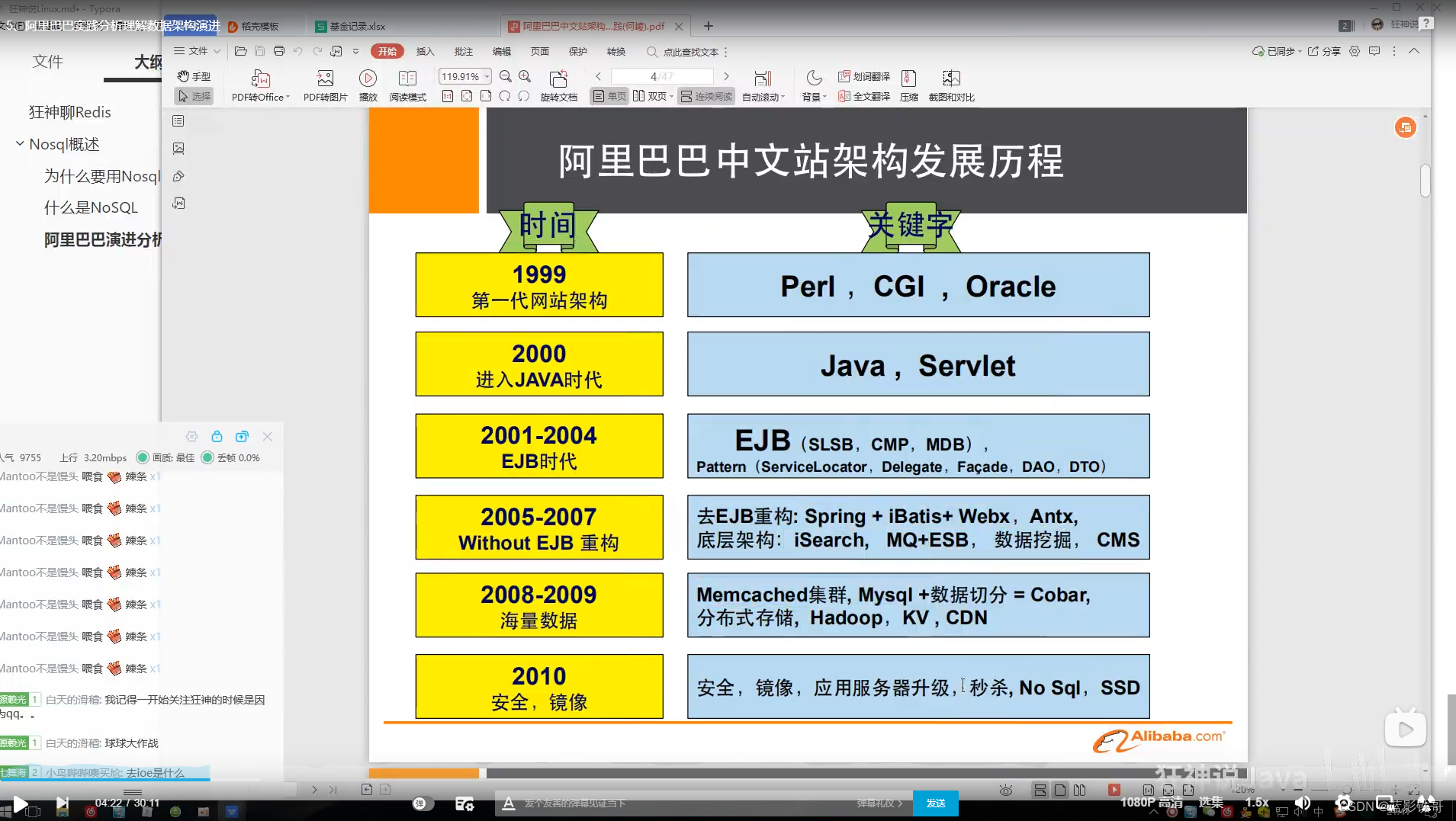The image size is (1456, 821).
Task: Toggle 连续阅读 continuous reading
Action: point(706,96)
